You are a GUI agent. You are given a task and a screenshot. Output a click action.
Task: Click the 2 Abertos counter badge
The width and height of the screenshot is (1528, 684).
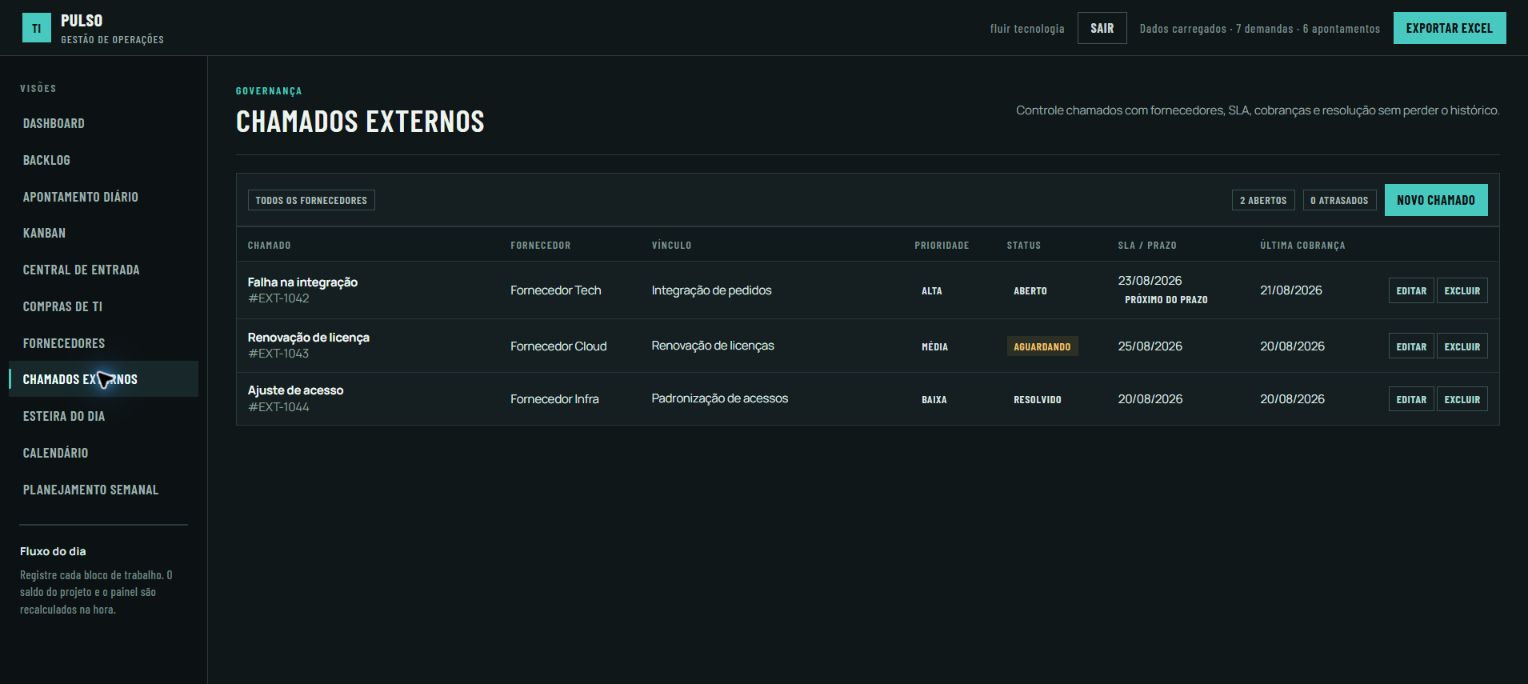click(1263, 200)
